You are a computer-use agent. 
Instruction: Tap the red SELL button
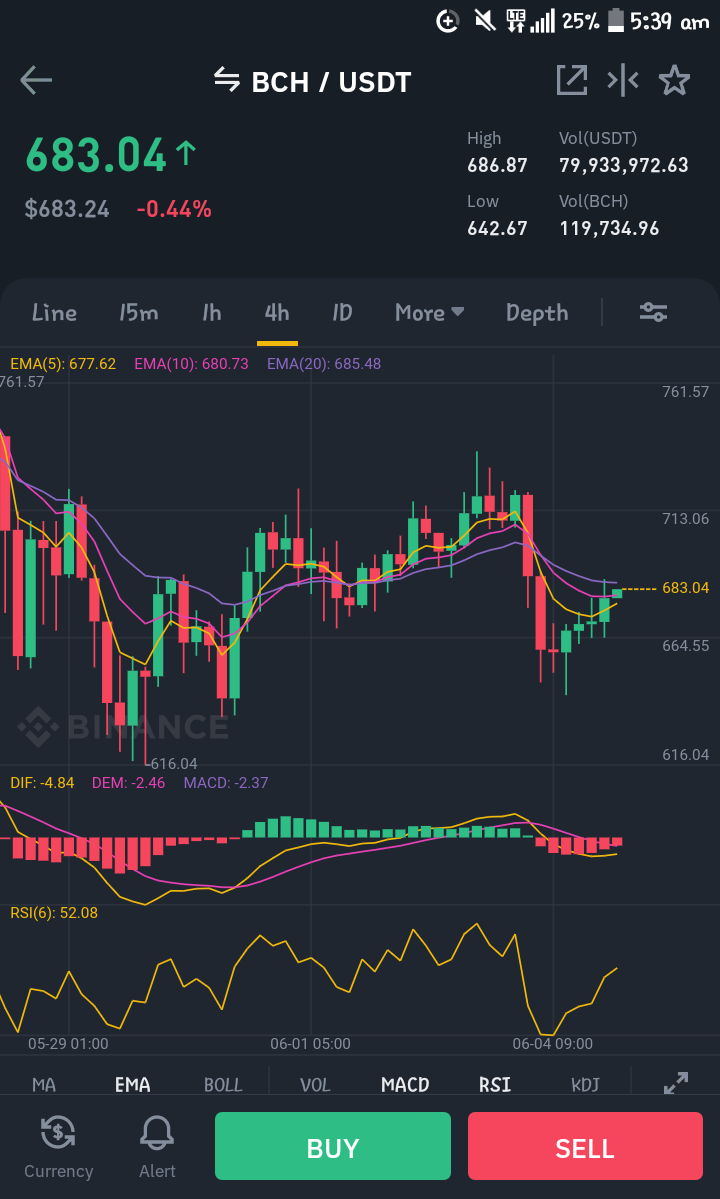585,1146
